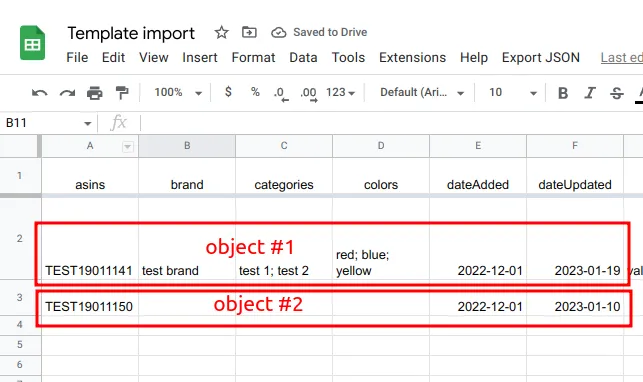This screenshot has width=643, height=382.
Task: Rename the Template import title
Action: pos(131,33)
